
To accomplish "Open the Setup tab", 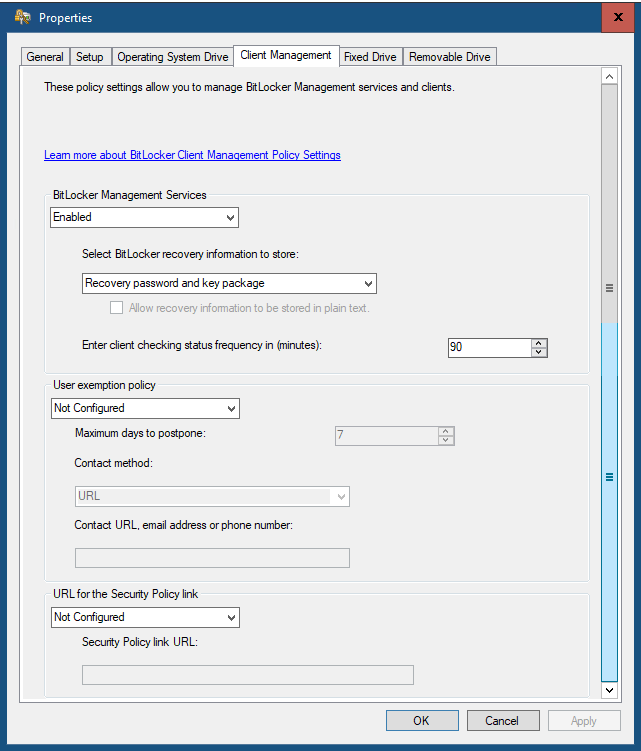I will [x=90, y=57].
